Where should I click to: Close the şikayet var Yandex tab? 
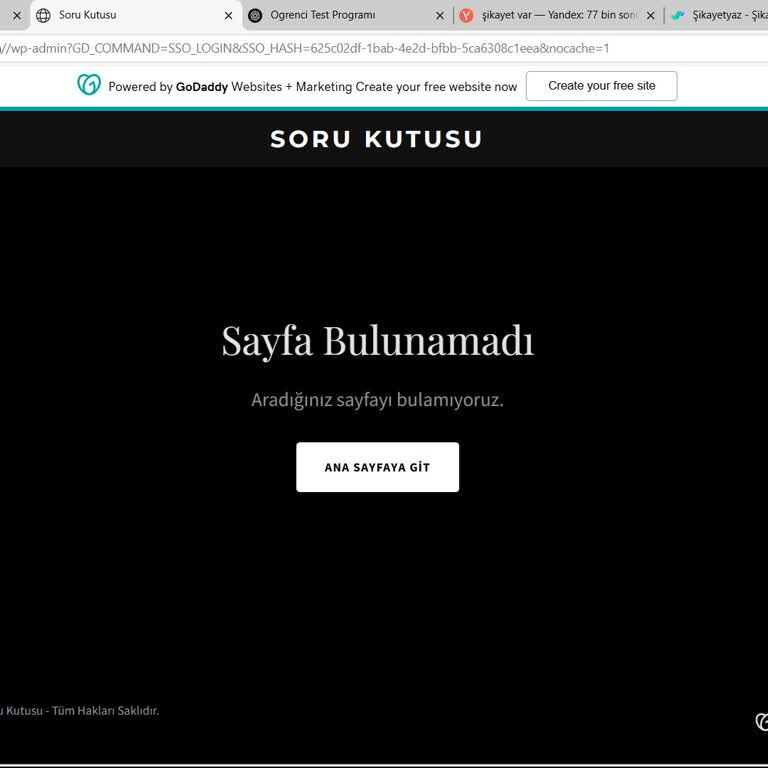(x=650, y=16)
